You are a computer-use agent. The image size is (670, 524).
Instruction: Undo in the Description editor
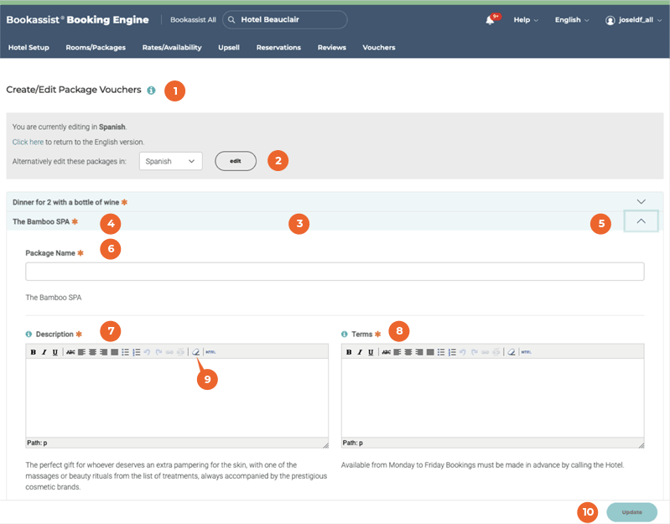pyautogui.click(x=147, y=352)
